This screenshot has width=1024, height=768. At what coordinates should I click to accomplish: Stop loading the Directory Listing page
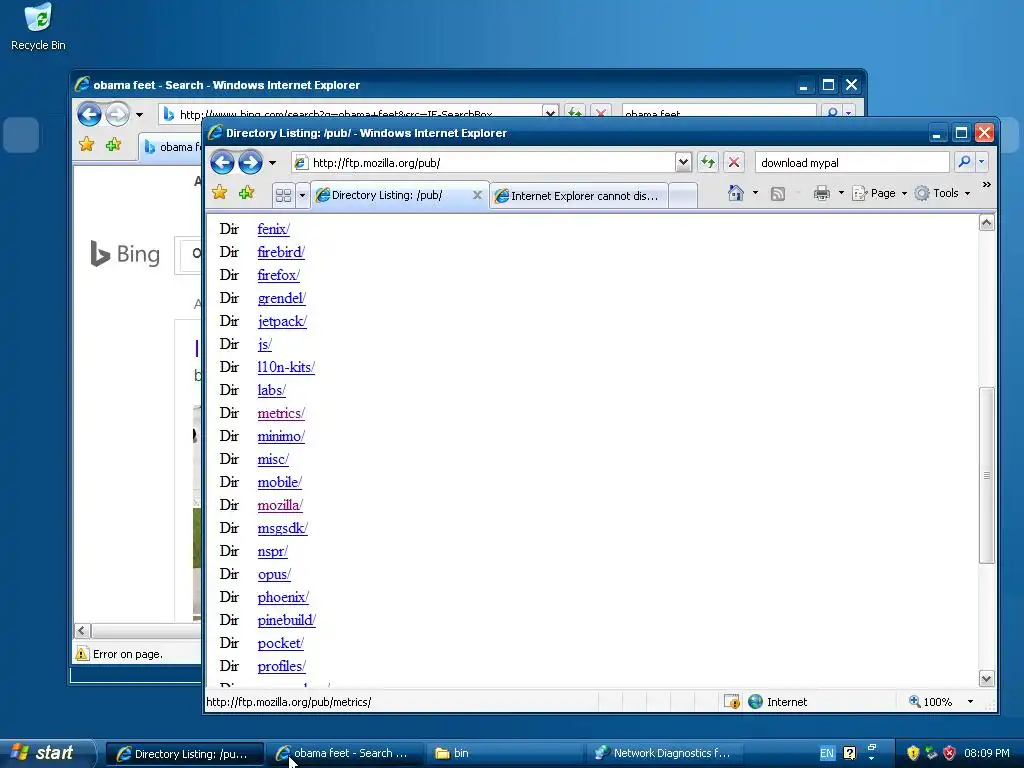pos(734,163)
